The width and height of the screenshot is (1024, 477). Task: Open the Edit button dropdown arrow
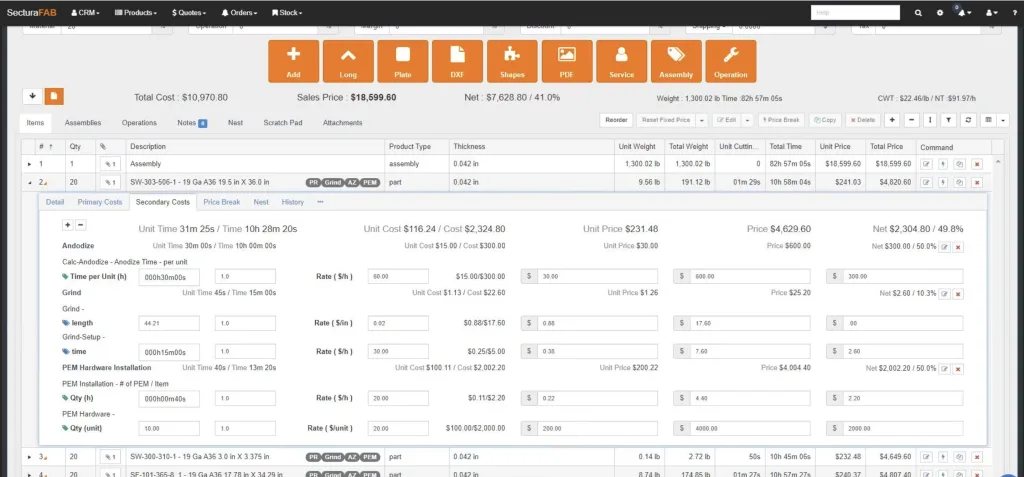747,120
